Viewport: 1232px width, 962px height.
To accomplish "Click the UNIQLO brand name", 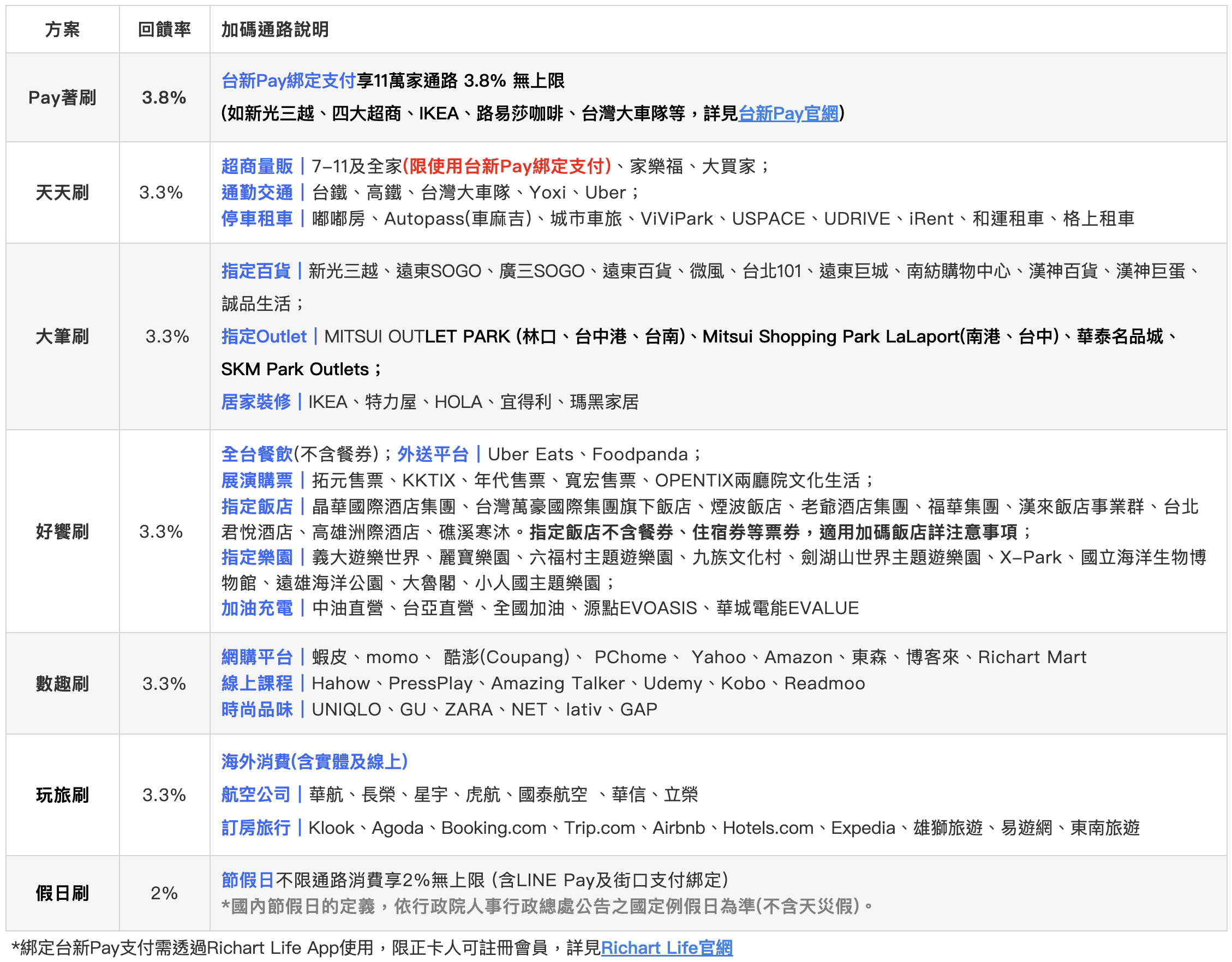I will 346,710.
